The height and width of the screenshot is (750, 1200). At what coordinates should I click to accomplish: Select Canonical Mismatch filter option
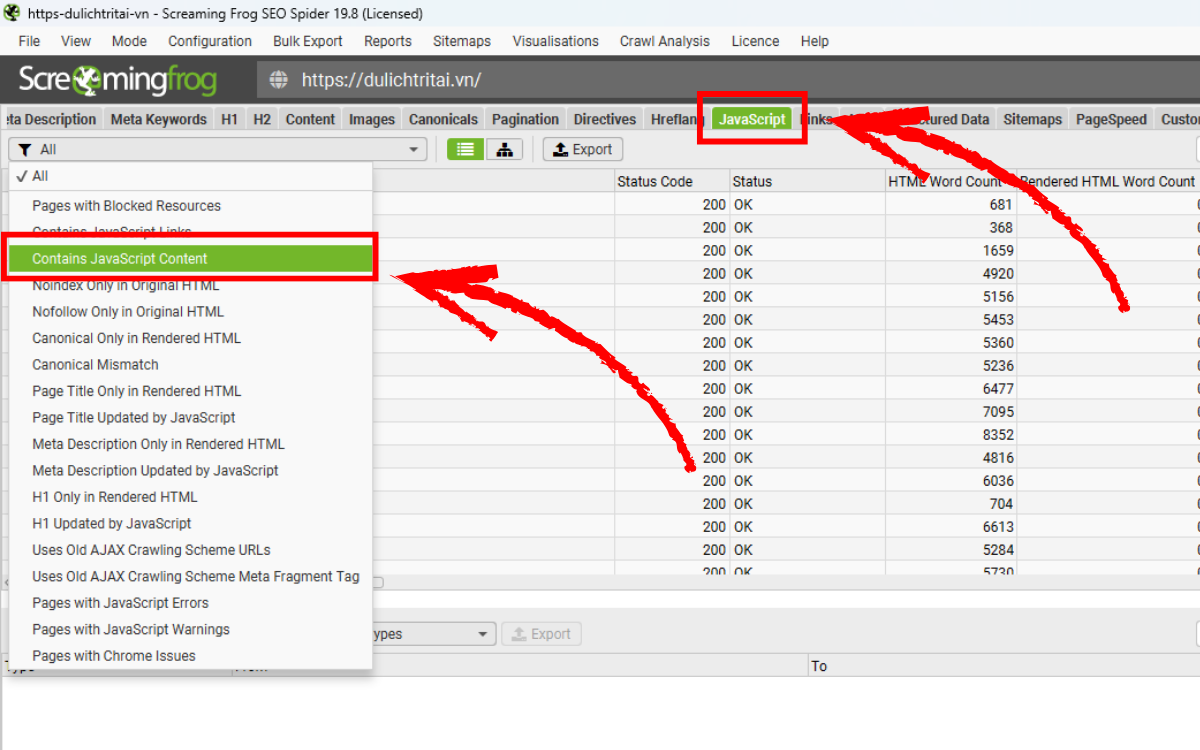coord(95,365)
